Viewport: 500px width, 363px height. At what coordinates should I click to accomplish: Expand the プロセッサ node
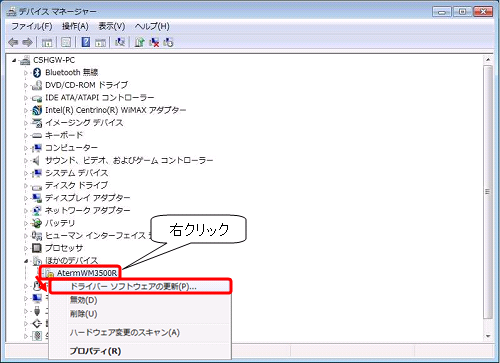[26, 248]
